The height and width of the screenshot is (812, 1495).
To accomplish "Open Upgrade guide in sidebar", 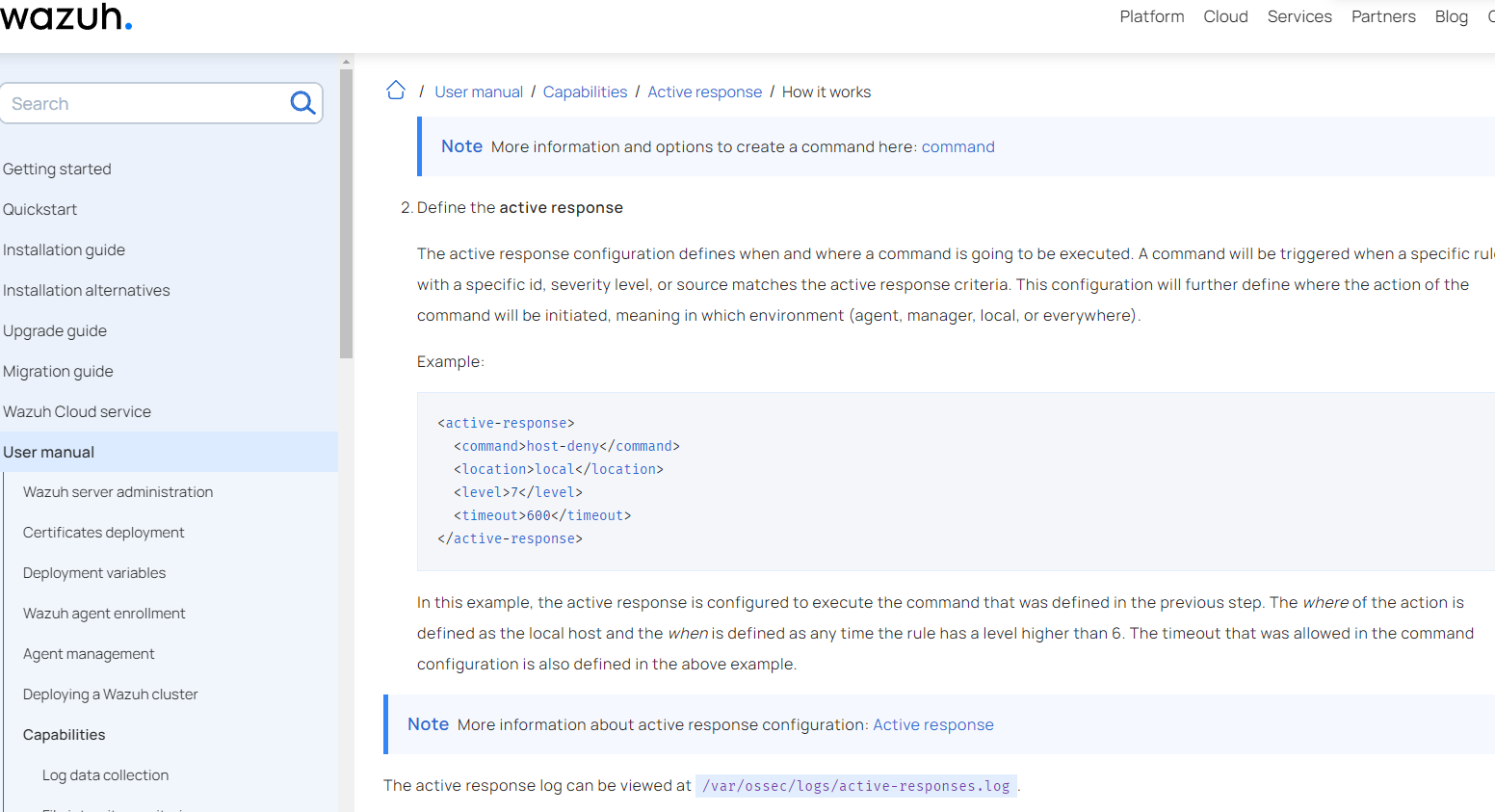I will (55, 330).
